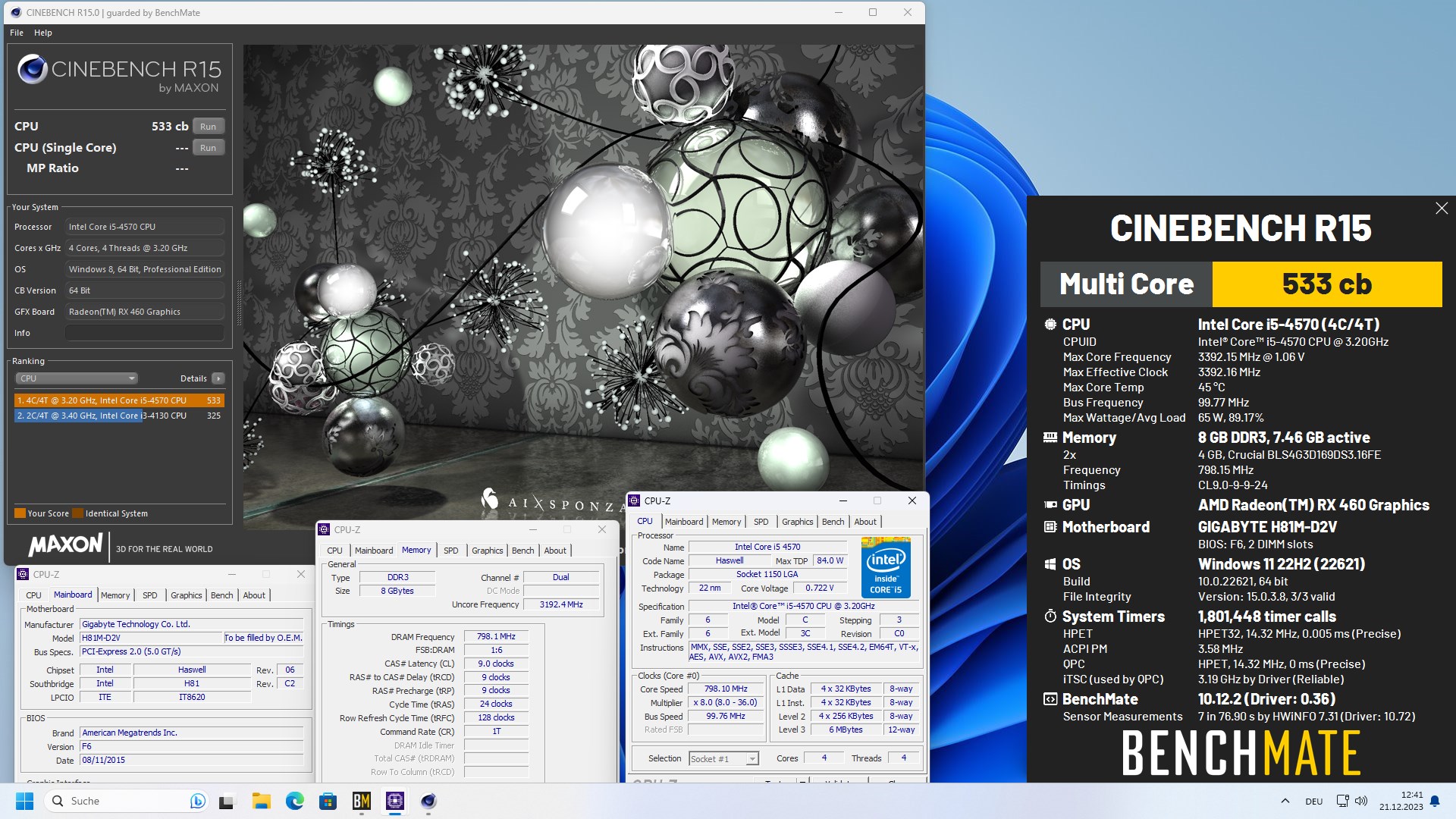Switch to Mainboard tab in CPU-Z CPU window
The width and height of the screenshot is (1456, 819).
point(684,522)
